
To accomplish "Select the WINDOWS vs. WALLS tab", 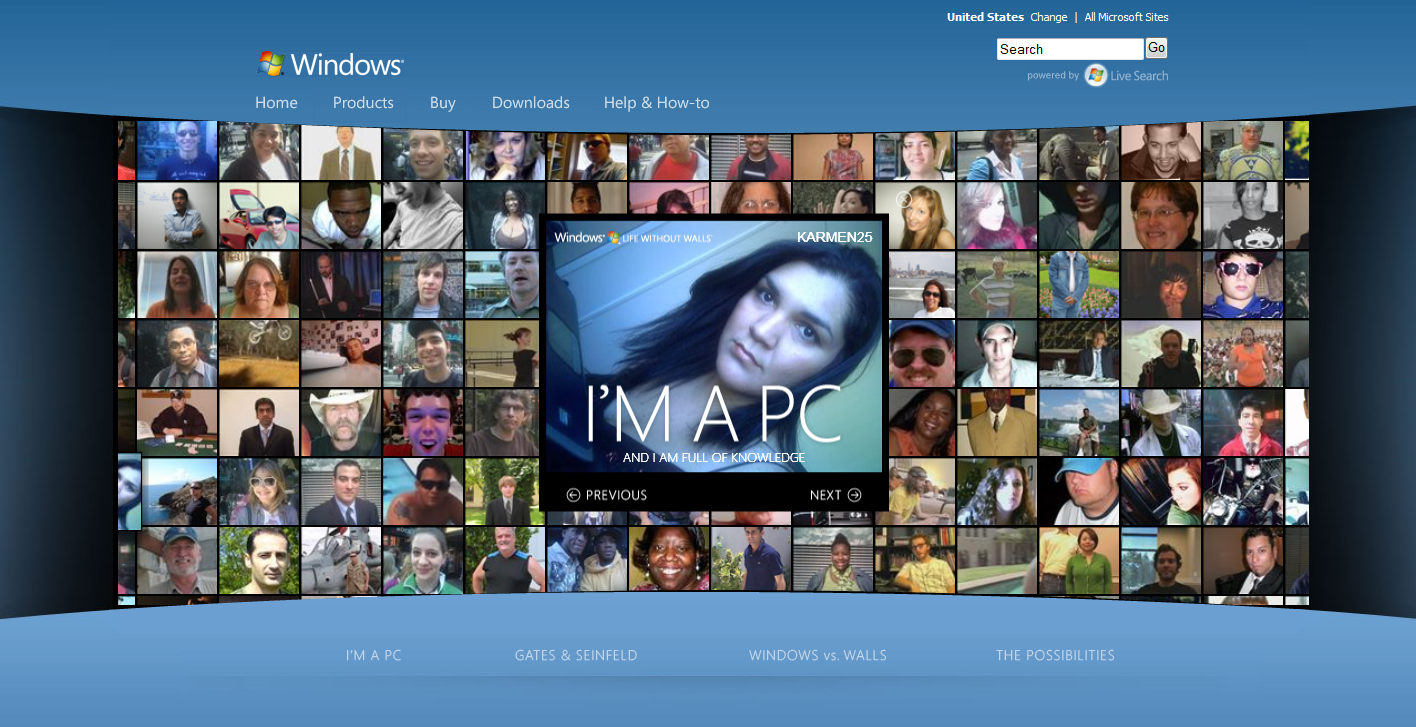I will 817,655.
